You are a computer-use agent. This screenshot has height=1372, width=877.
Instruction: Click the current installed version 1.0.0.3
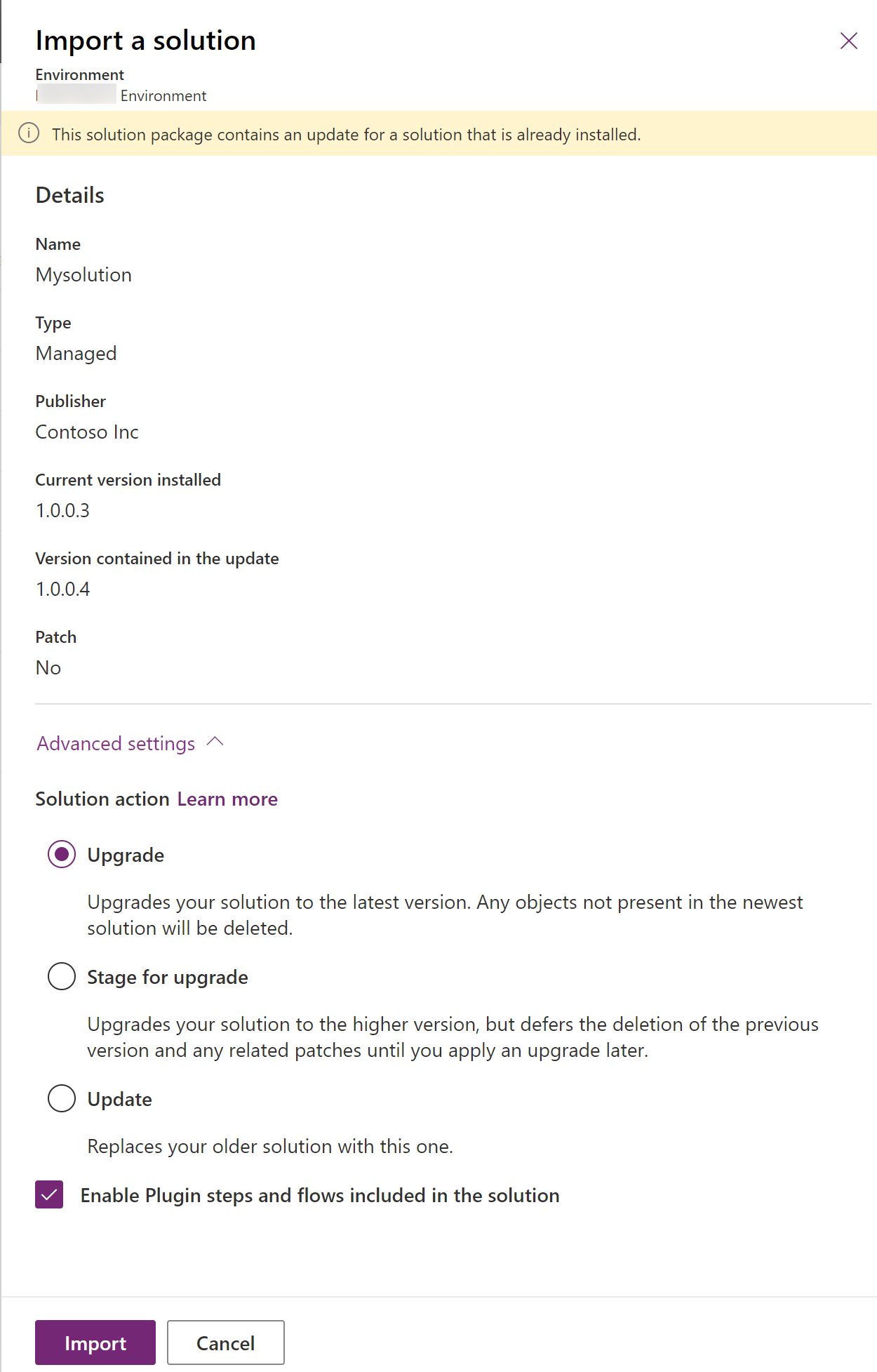click(x=63, y=511)
